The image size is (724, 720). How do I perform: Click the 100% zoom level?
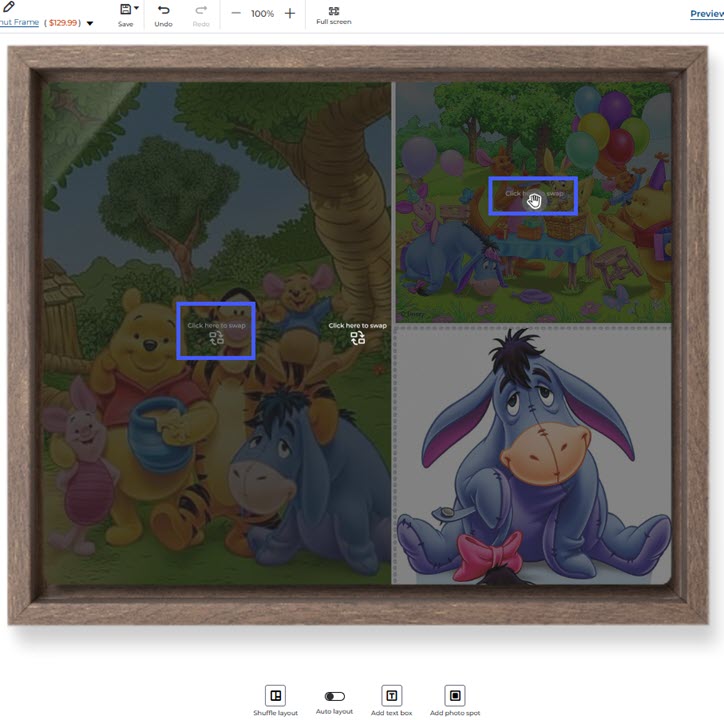(x=262, y=14)
